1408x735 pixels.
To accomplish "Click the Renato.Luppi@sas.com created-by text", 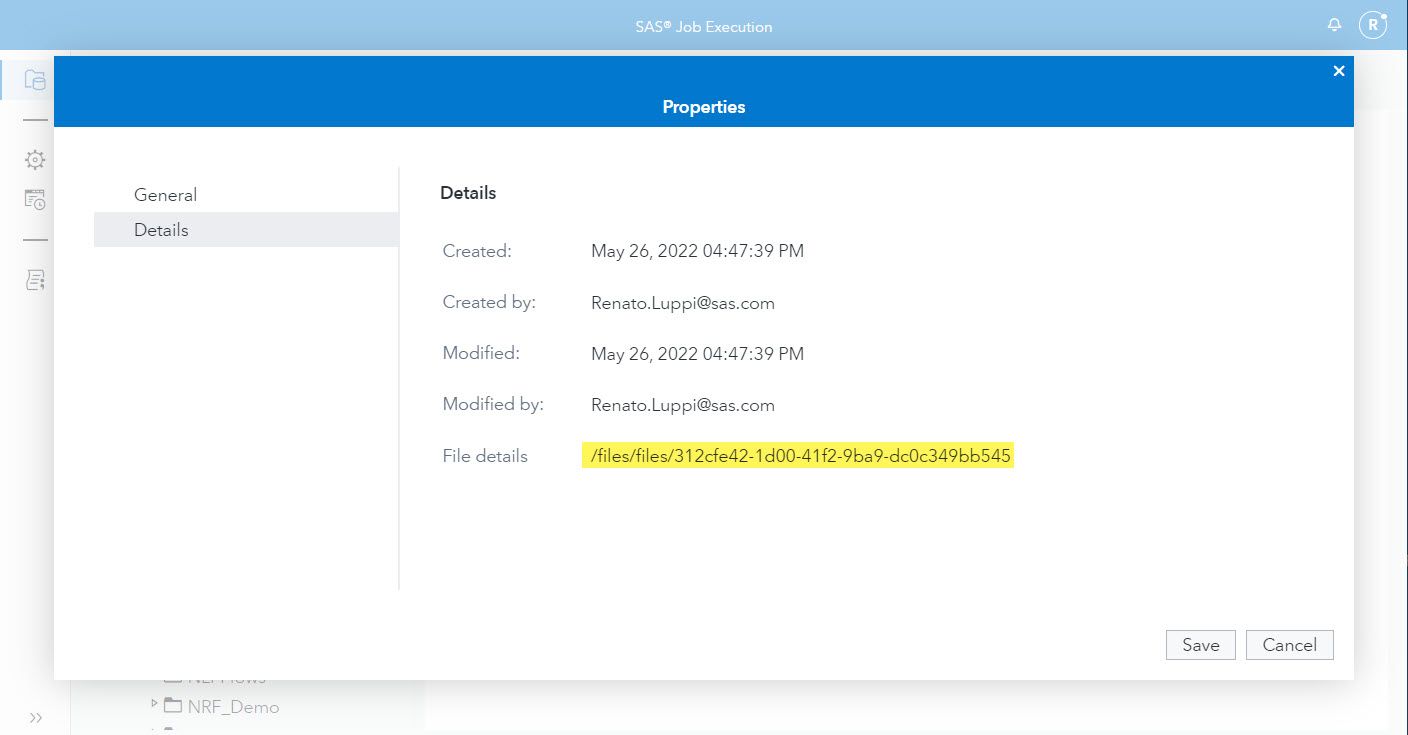I will (x=683, y=302).
